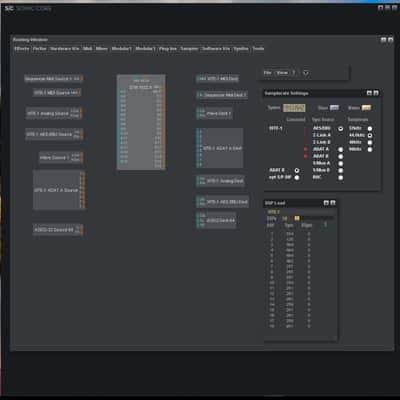Minimize the Routing Window
Image resolution: width=400 pixels, height=400 pixels.
(x=383, y=40)
